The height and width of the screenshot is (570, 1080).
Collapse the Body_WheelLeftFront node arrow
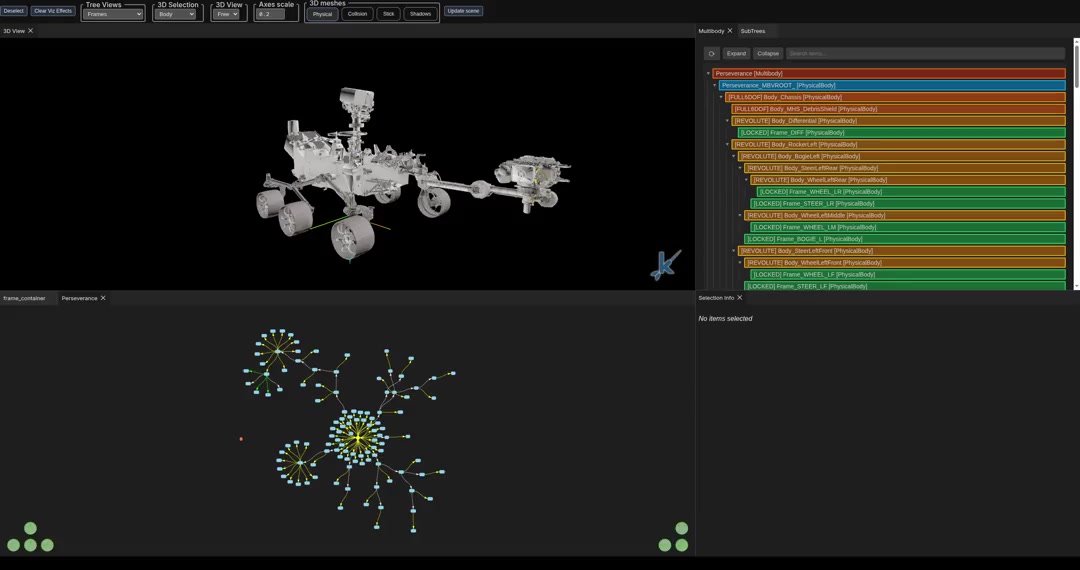pos(740,262)
